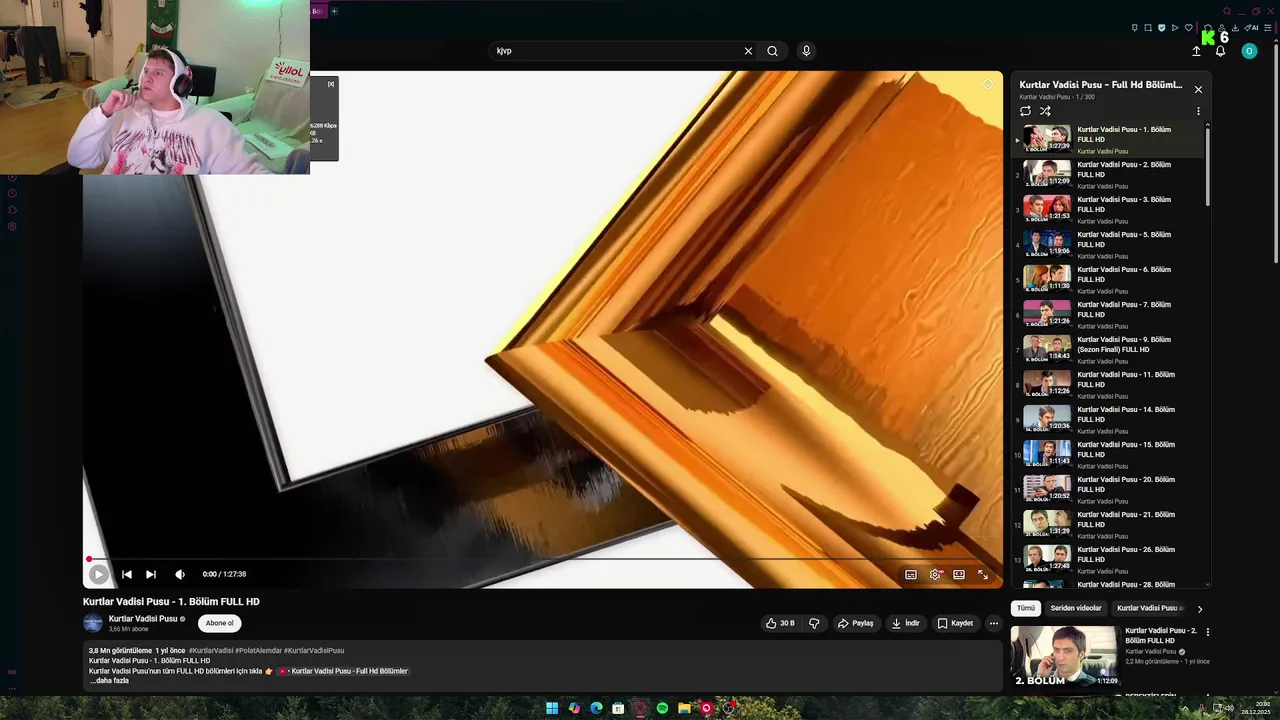Focus the YouTube search input box
The image size is (1280, 720).
pos(616,51)
